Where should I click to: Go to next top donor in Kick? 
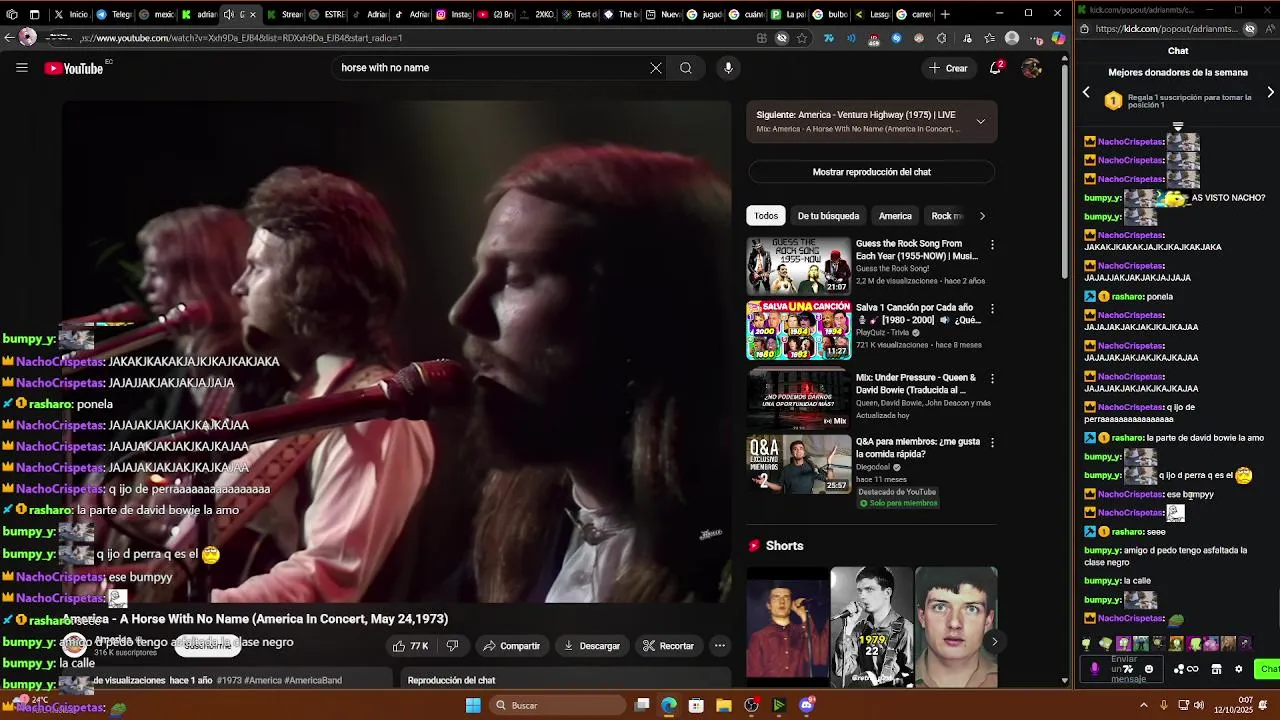[x=1270, y=92]
